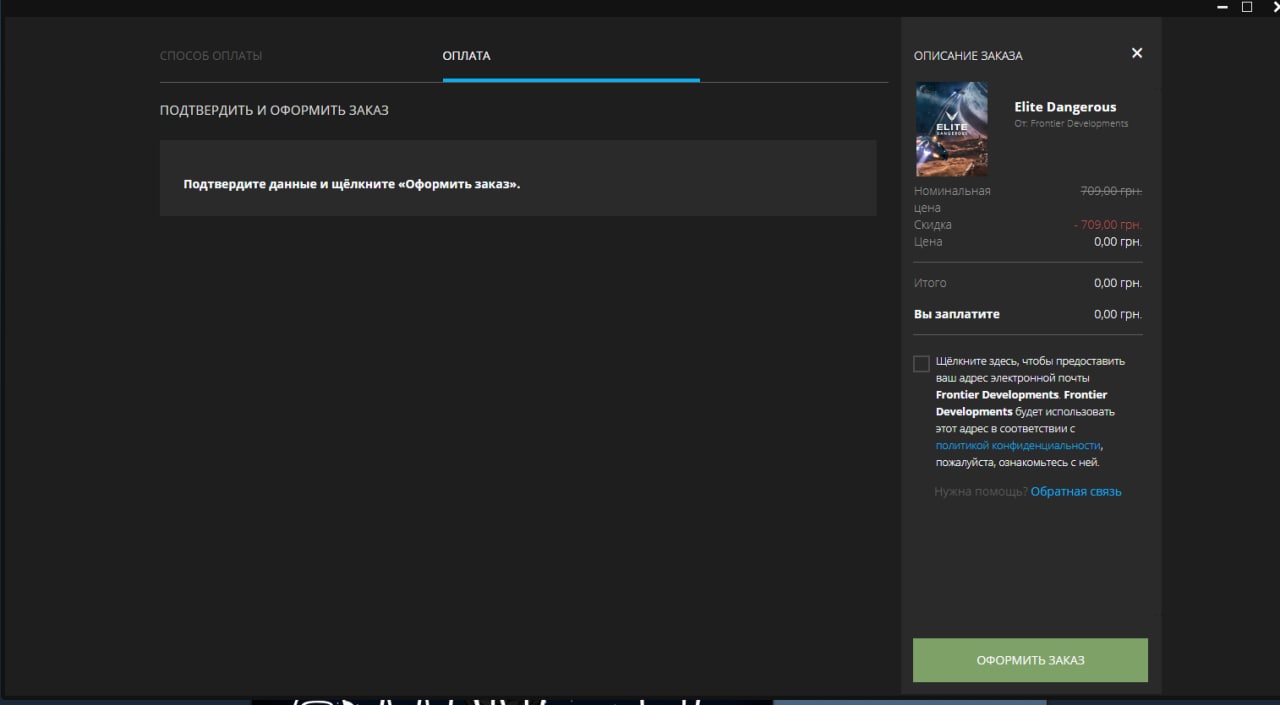Click the «Вы заплатите» total label
The image size is (1280, 705).
click(x=956, y=314)
